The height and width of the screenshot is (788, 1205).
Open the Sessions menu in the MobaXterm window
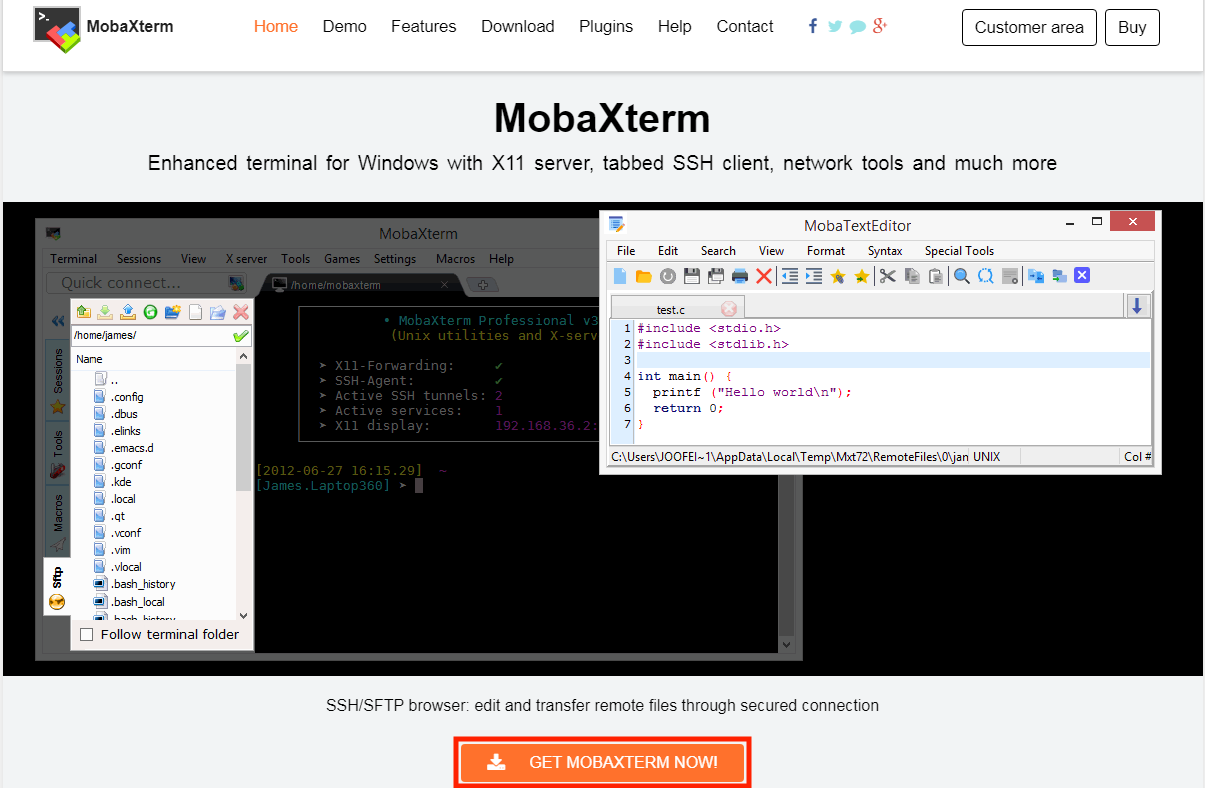point(139,259)
